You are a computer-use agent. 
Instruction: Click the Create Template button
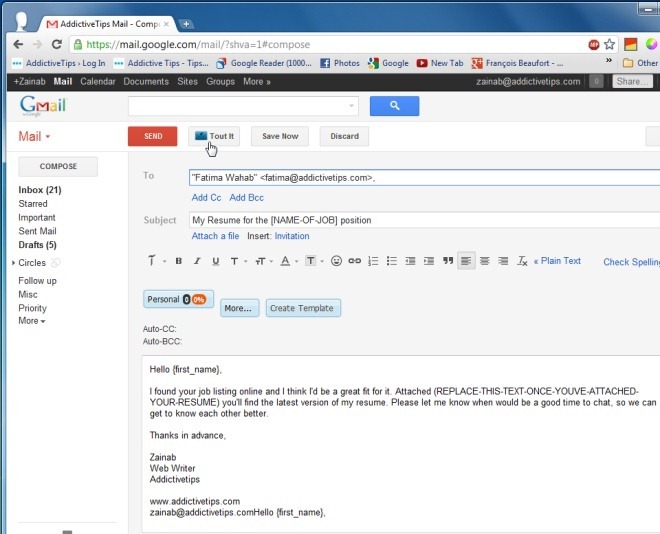303,308
